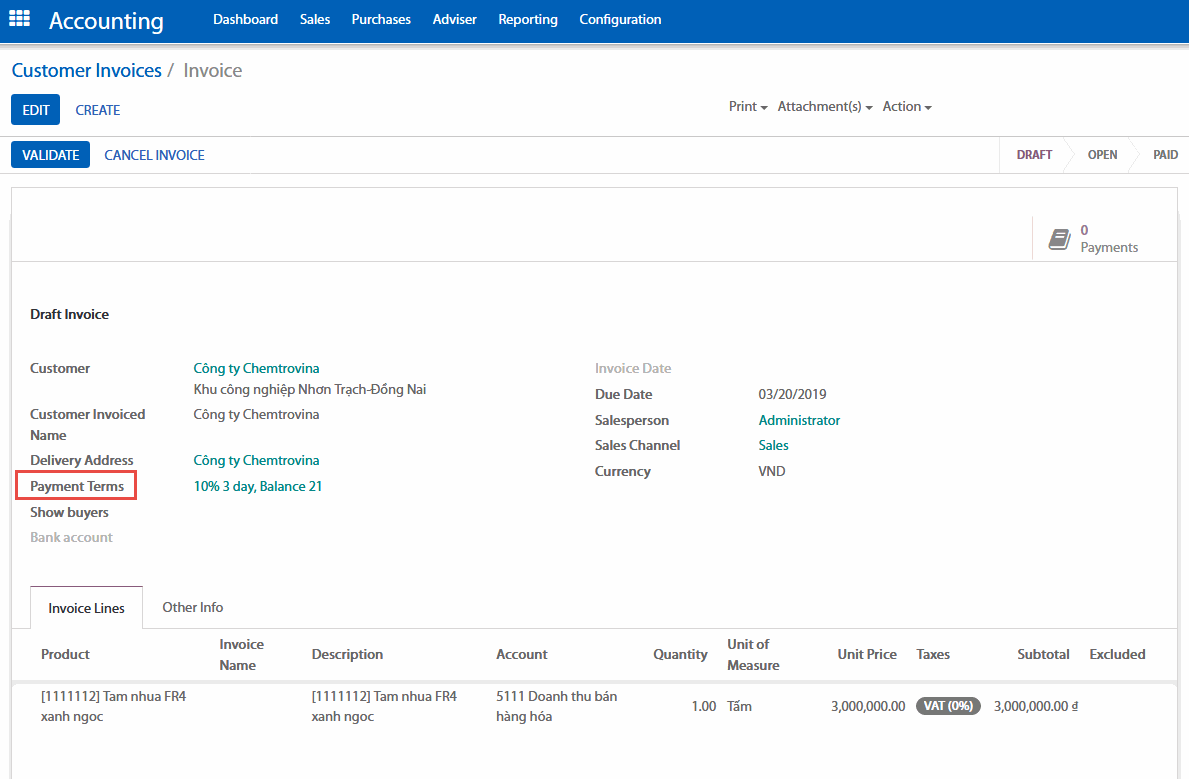Click the VAT (0%) tax tag
Viewport: 1189px width, 779px height.
point(948,706)
